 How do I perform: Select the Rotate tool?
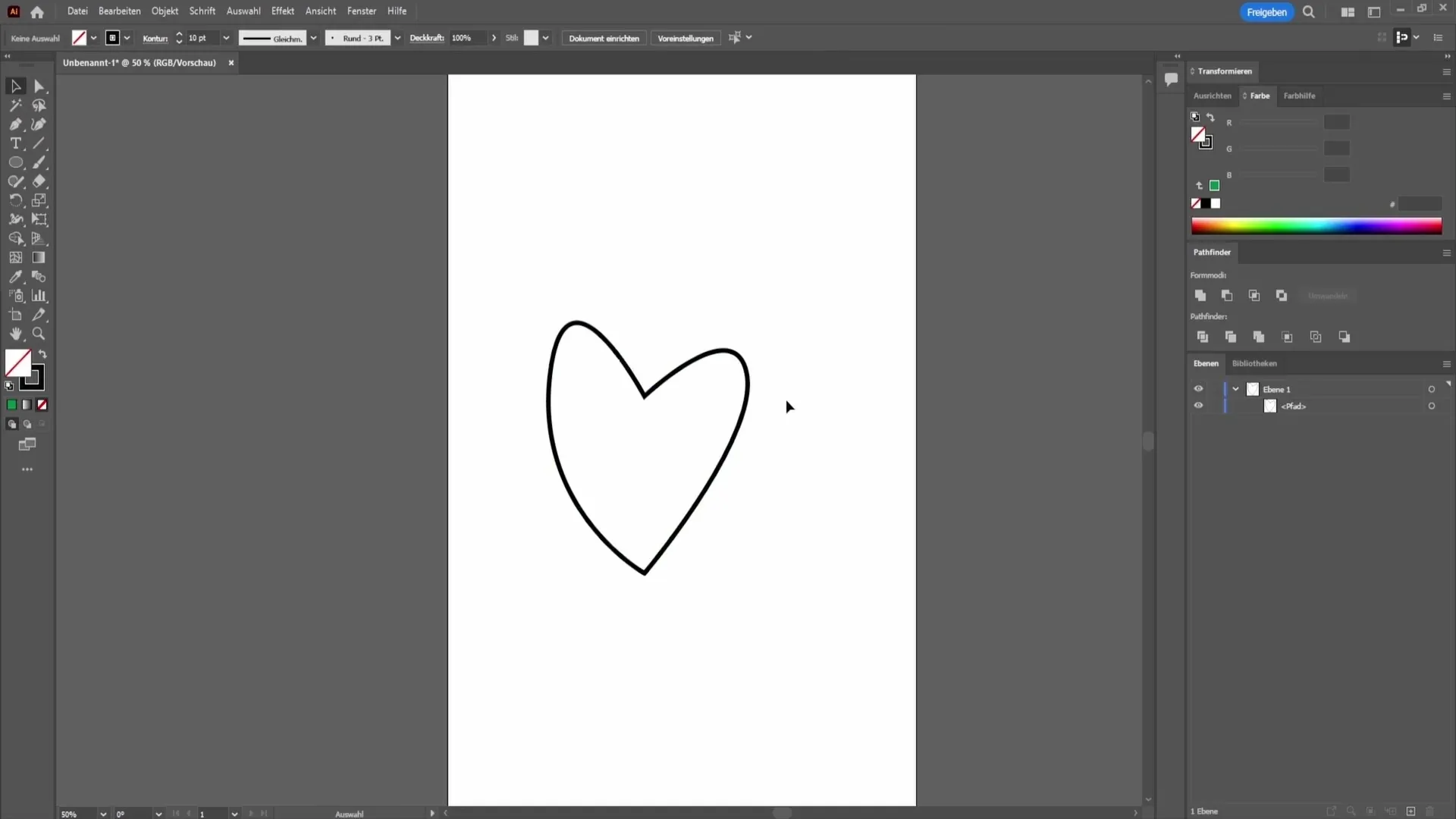click(15, 200)
